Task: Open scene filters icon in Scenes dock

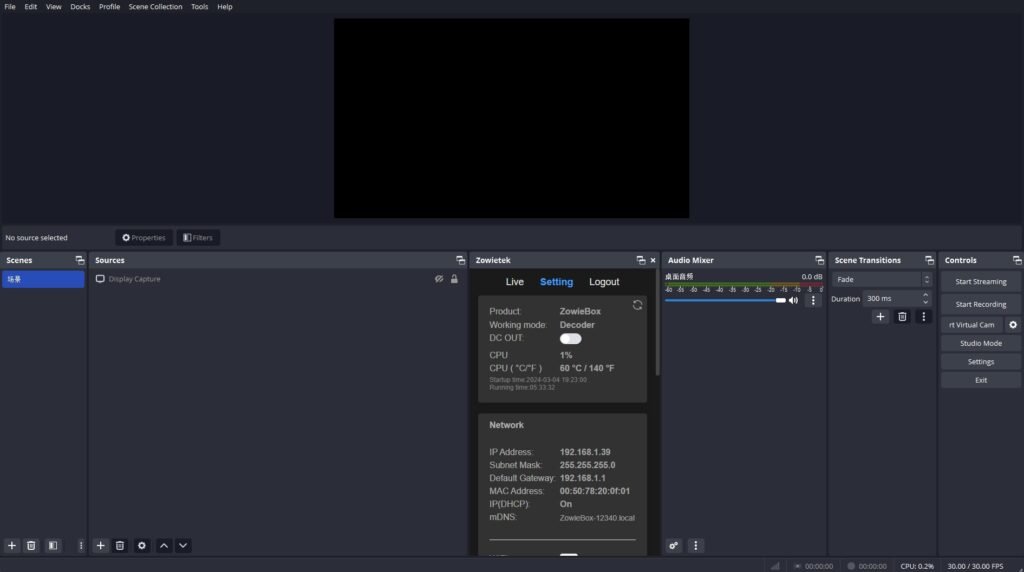Action: pyautogui.click(x=53, y=545)
